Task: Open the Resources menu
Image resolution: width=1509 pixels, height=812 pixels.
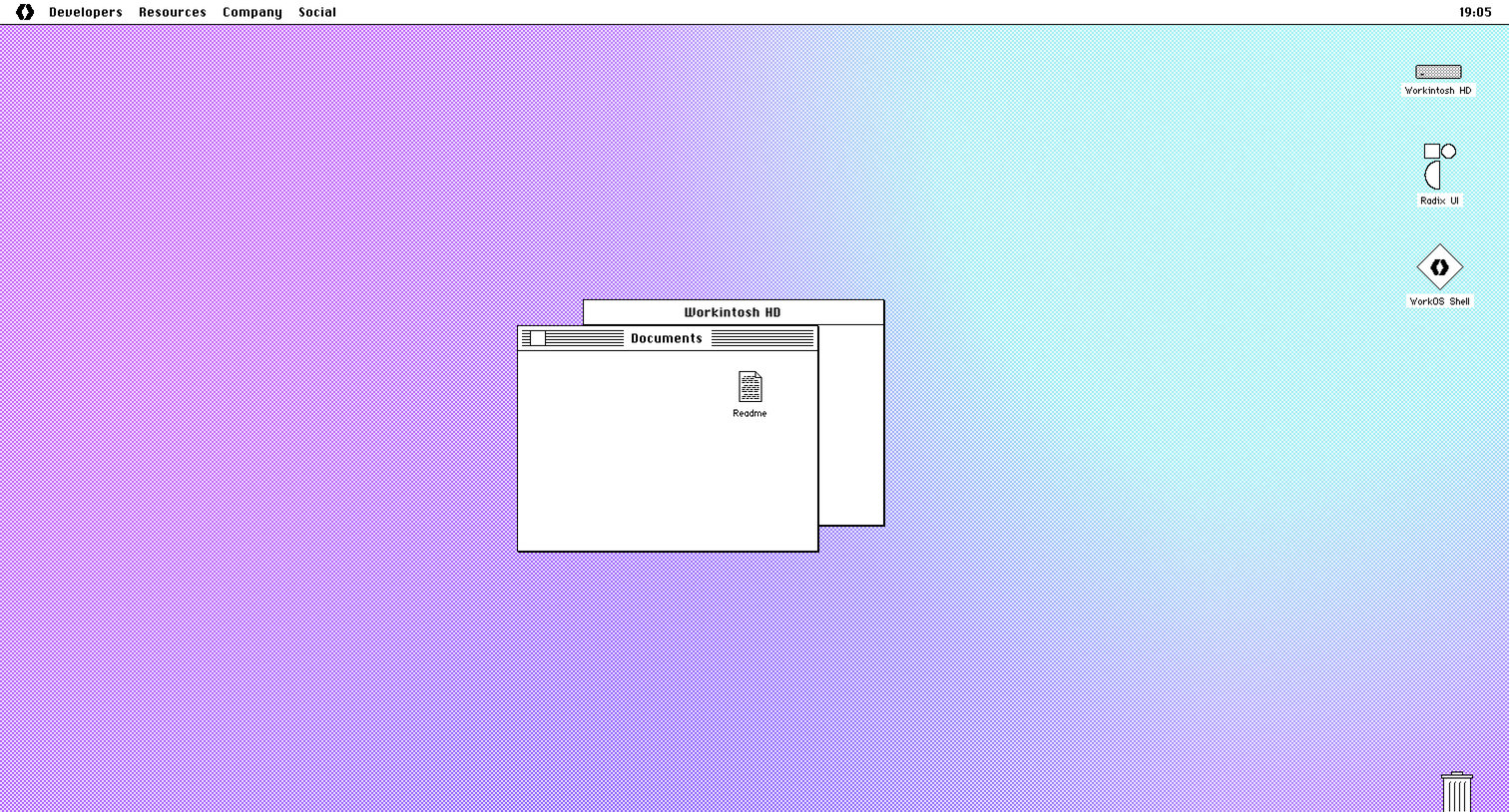Action: (x=173, y=12)
